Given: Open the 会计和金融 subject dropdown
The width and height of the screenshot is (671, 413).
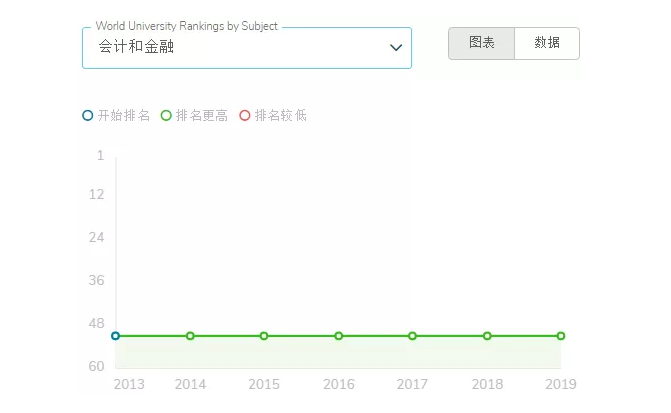Looking at the screenshot, I should tap(247, 48).
